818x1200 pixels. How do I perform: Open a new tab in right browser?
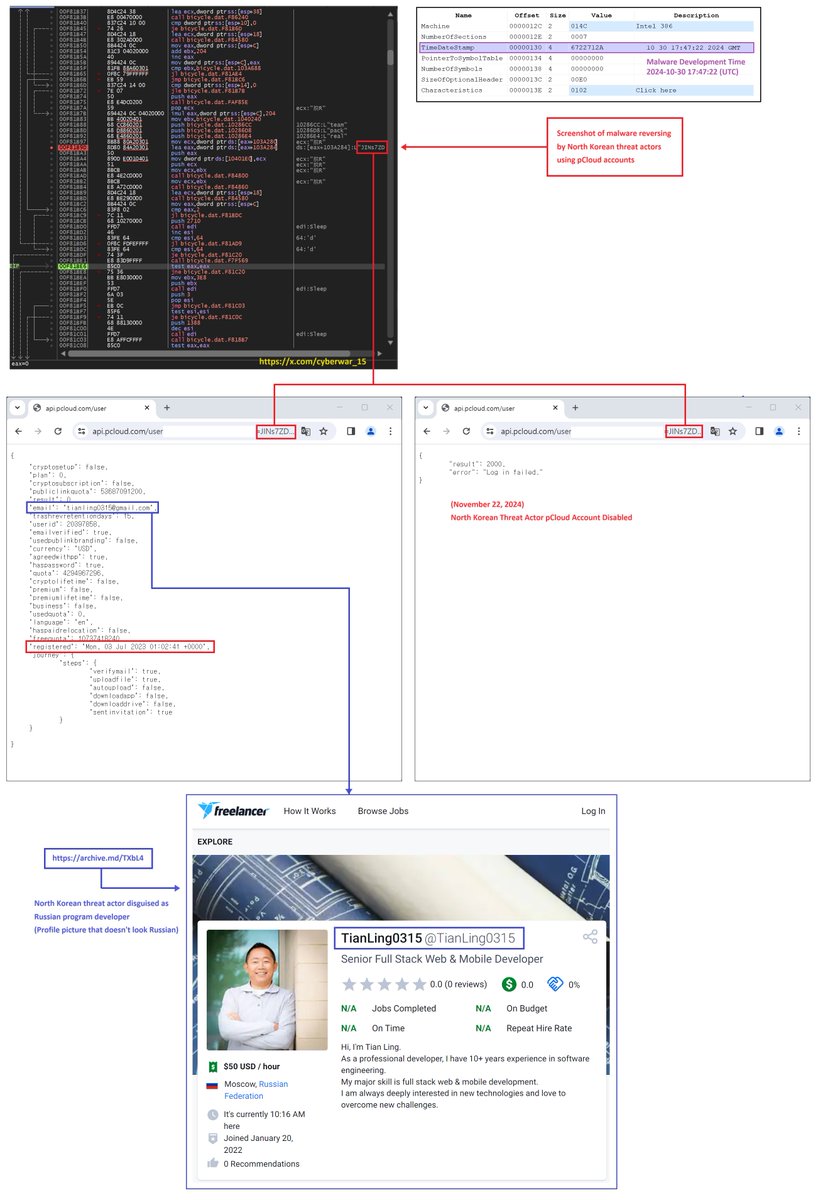575,408
